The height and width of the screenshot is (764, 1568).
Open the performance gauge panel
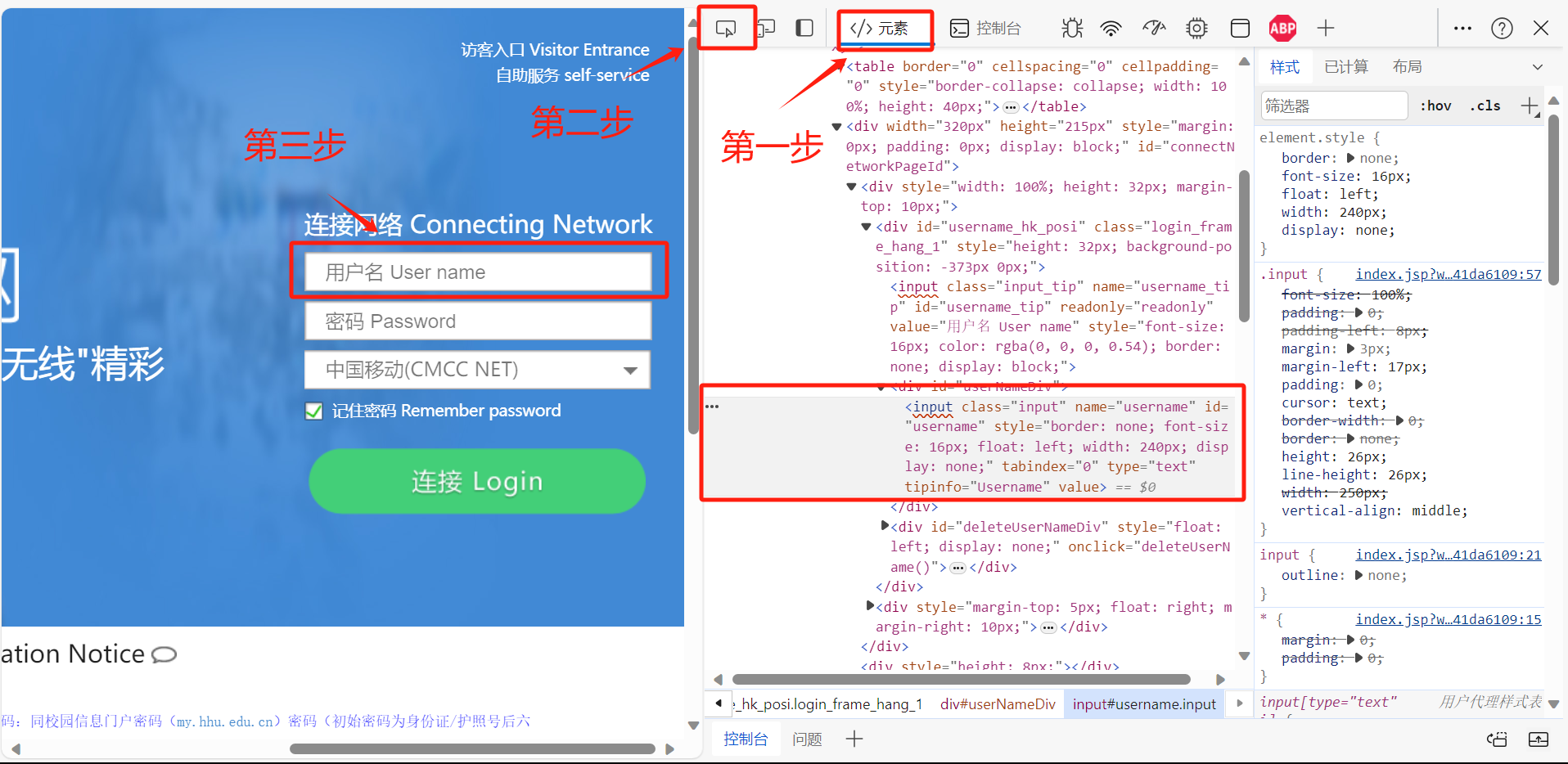tap(1154, 27)
